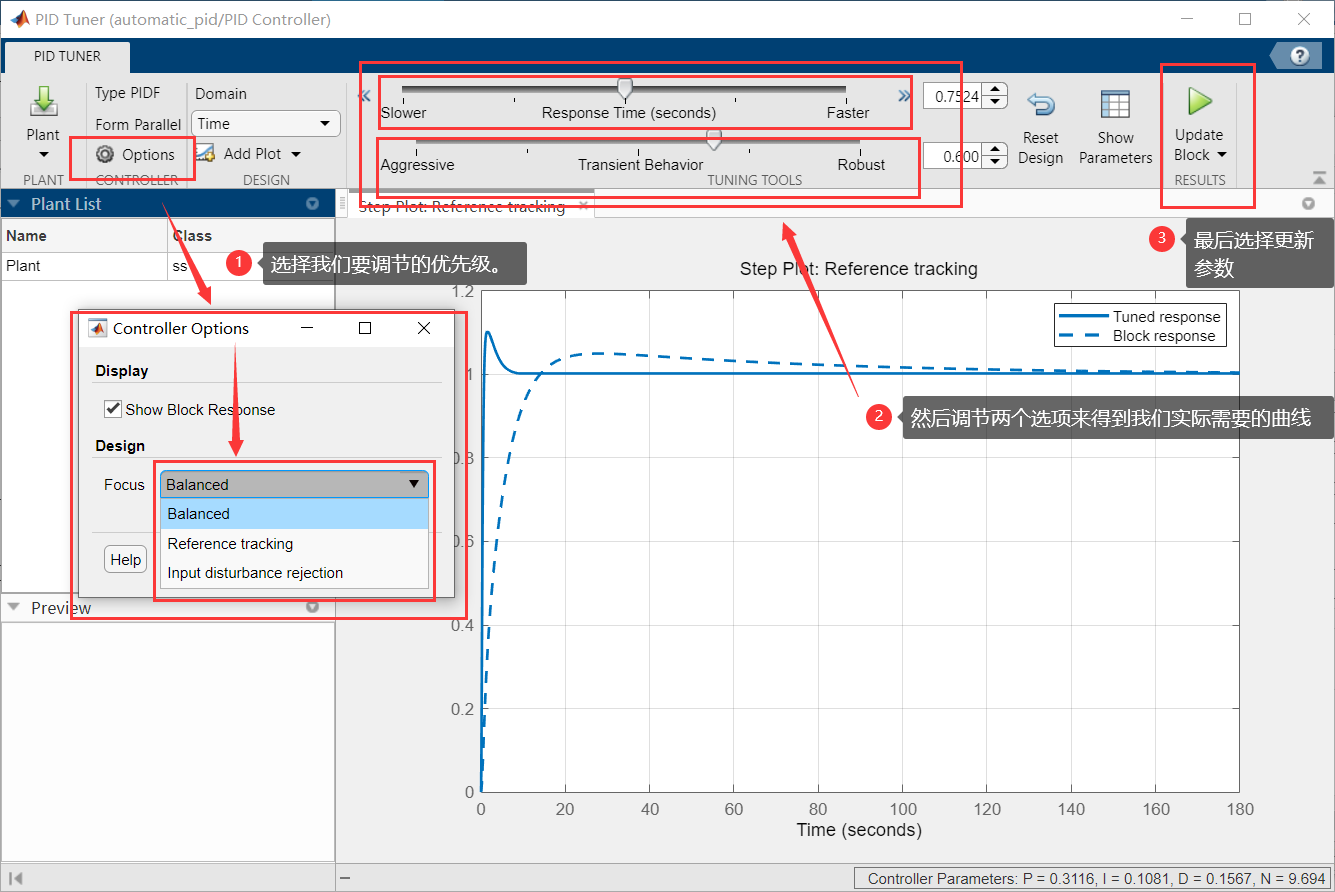Select the PID TUNER ribbon tab
The image size is (1335, 892).
coord(67,56)
